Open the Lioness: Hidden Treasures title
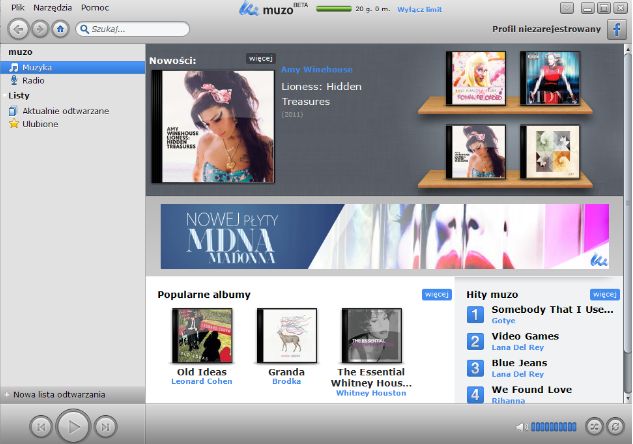 pos(322,94)
